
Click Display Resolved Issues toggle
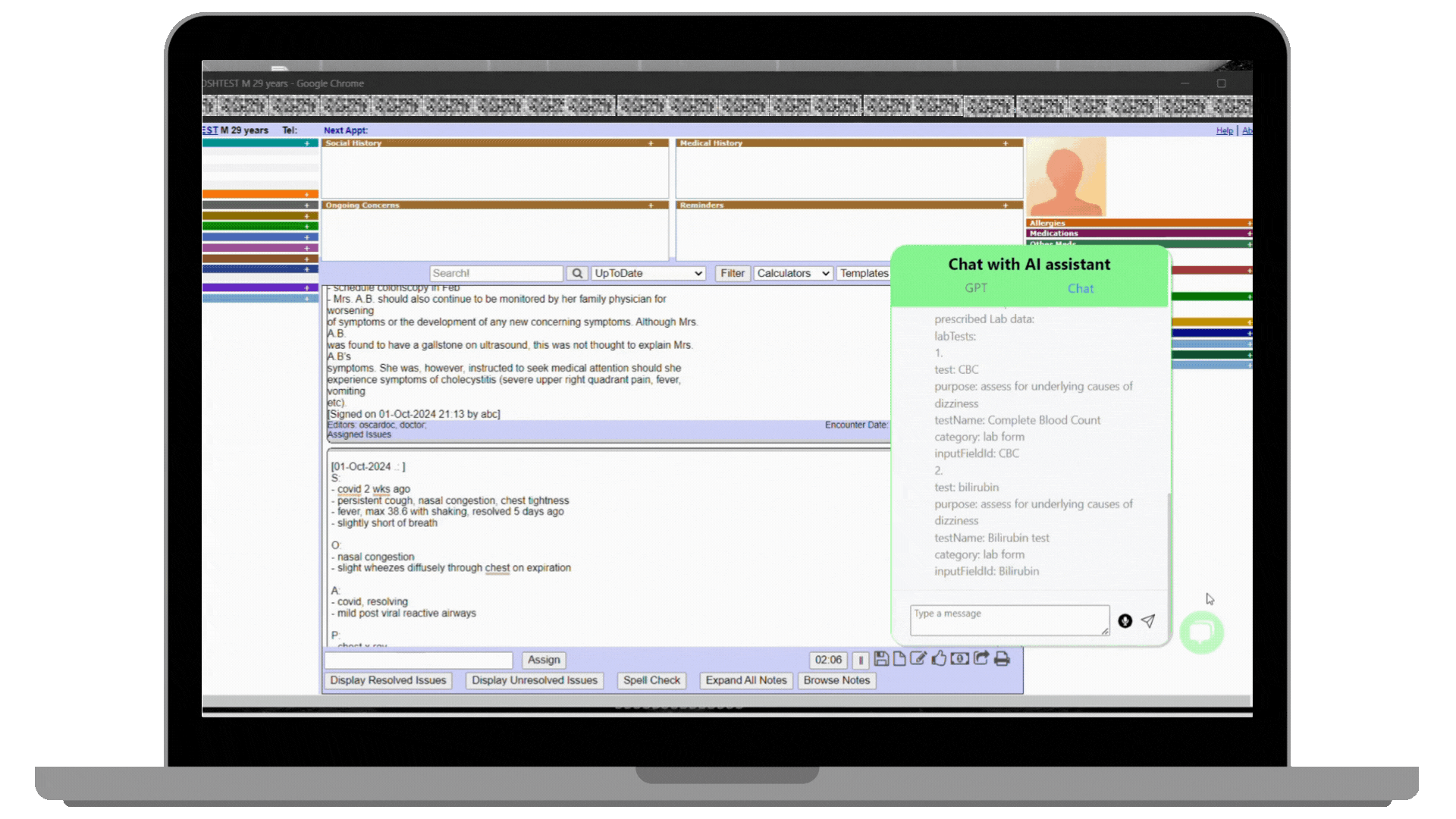point(388,680)
